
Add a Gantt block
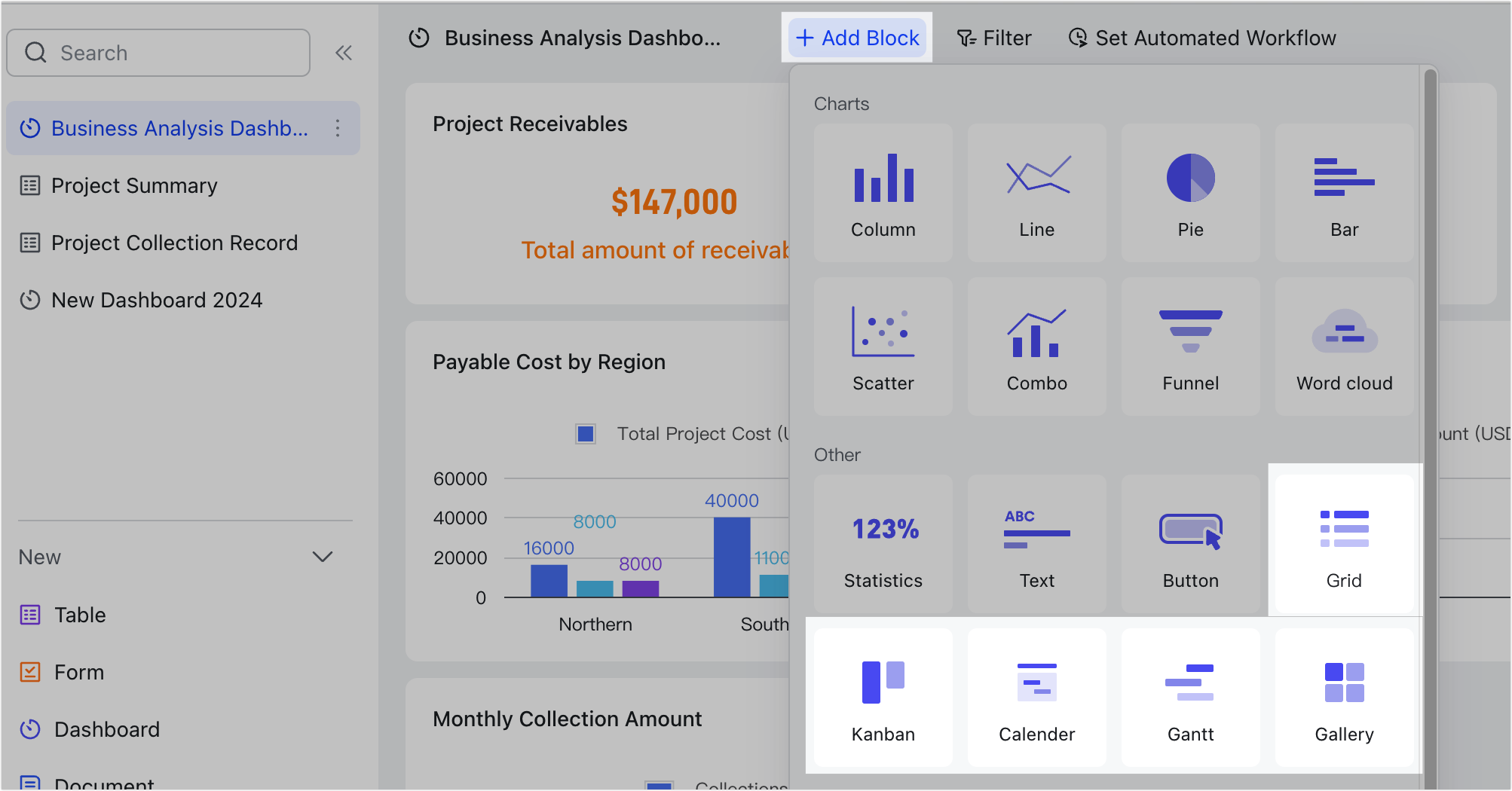pyautogui.click(x=1190, y=697)
